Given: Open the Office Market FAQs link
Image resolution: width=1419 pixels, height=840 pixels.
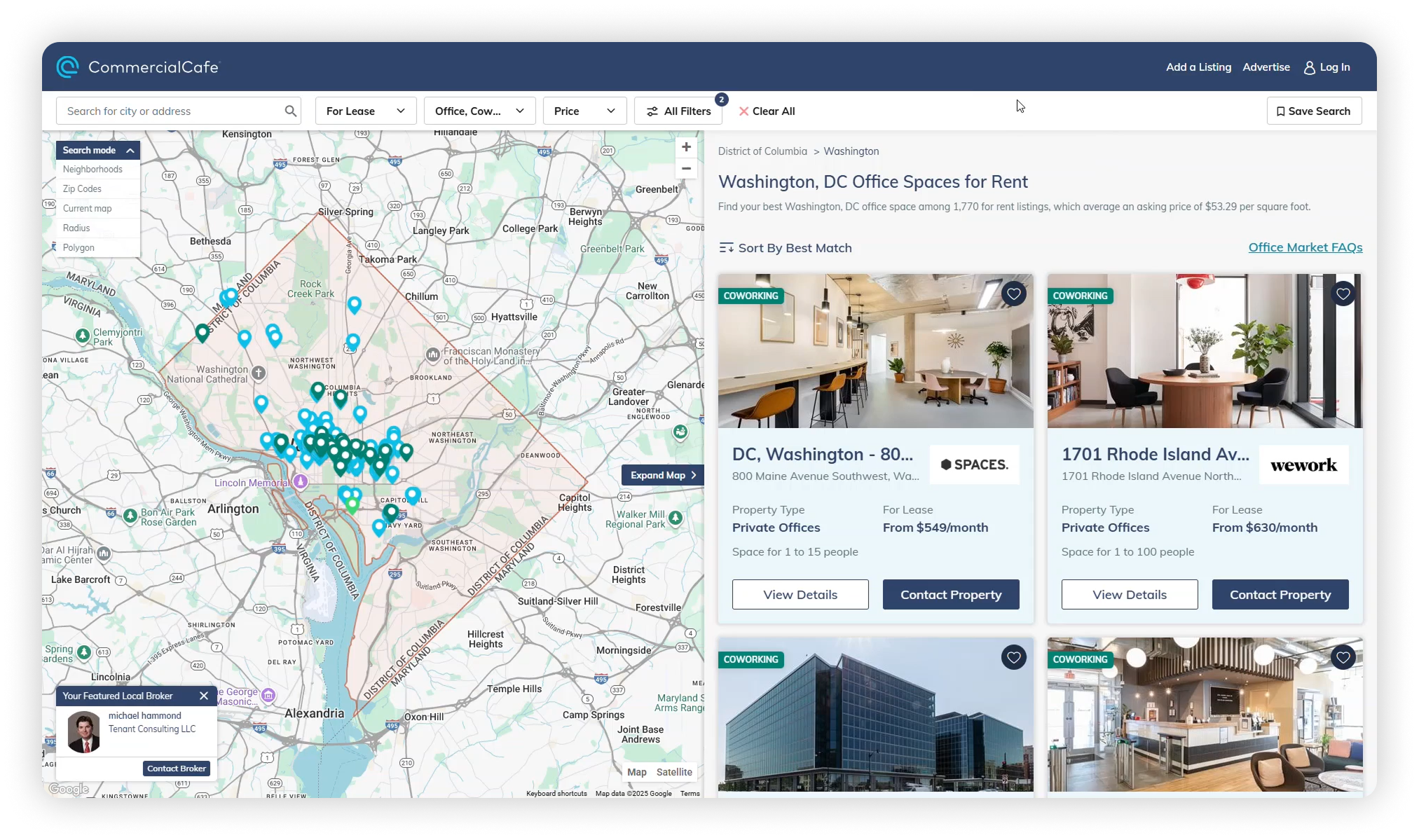Looking at the screenshot, I should point(1305,247).
